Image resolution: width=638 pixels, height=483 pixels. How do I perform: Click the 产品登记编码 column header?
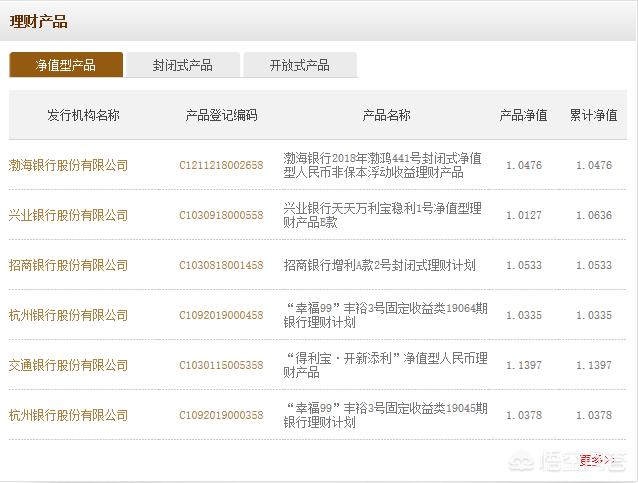click(x=221, y=115)
